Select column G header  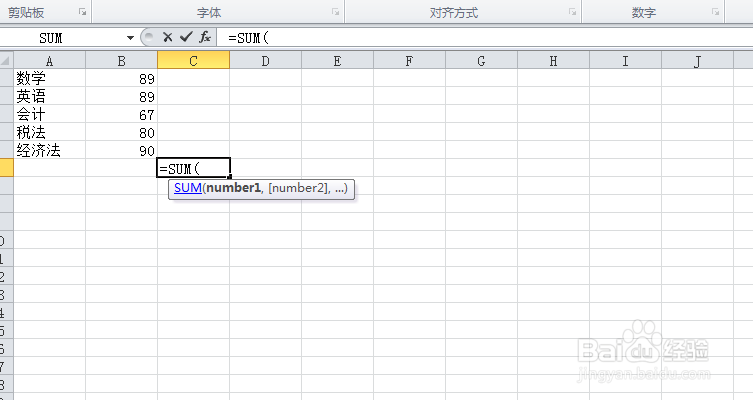tap(482, 61)
